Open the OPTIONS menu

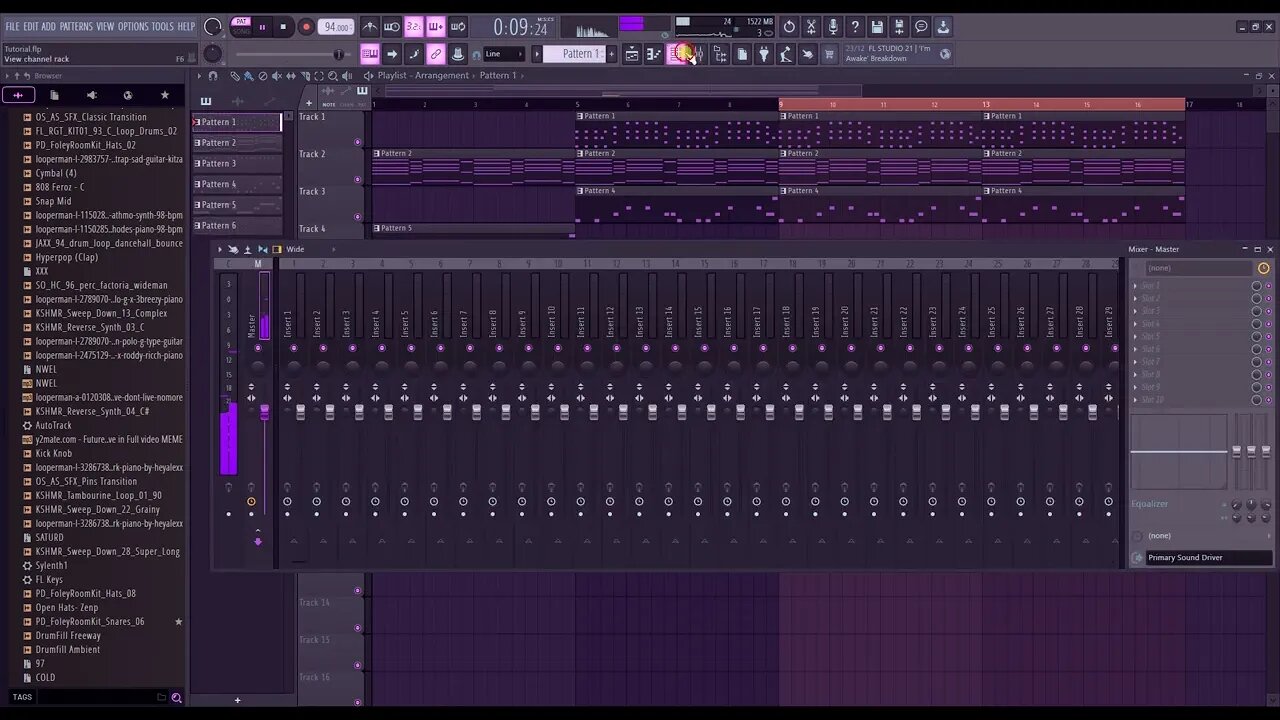click(133, 26)
